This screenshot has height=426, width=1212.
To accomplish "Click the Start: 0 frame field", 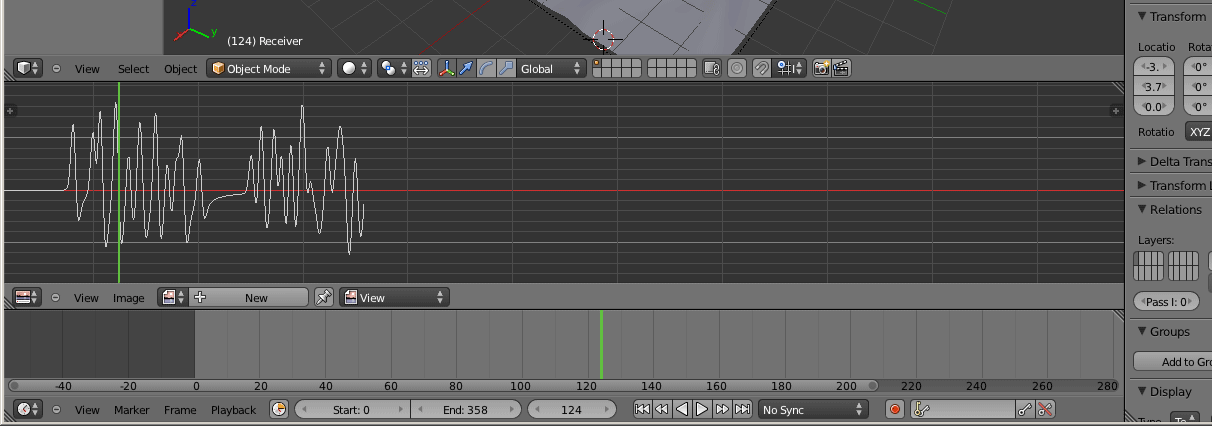I will coord(352,409).
